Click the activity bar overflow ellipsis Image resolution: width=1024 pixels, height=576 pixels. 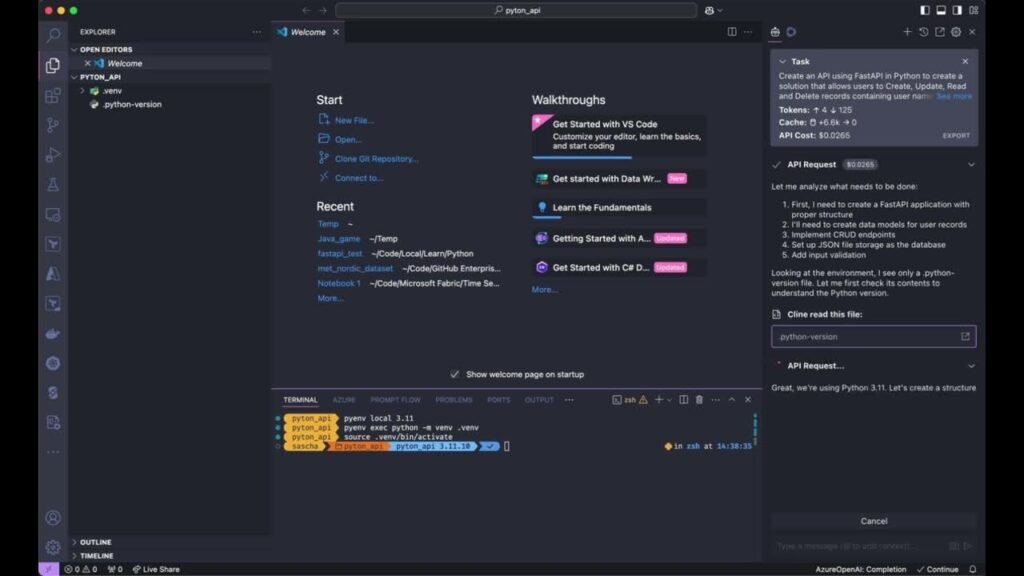coord(53,452)
